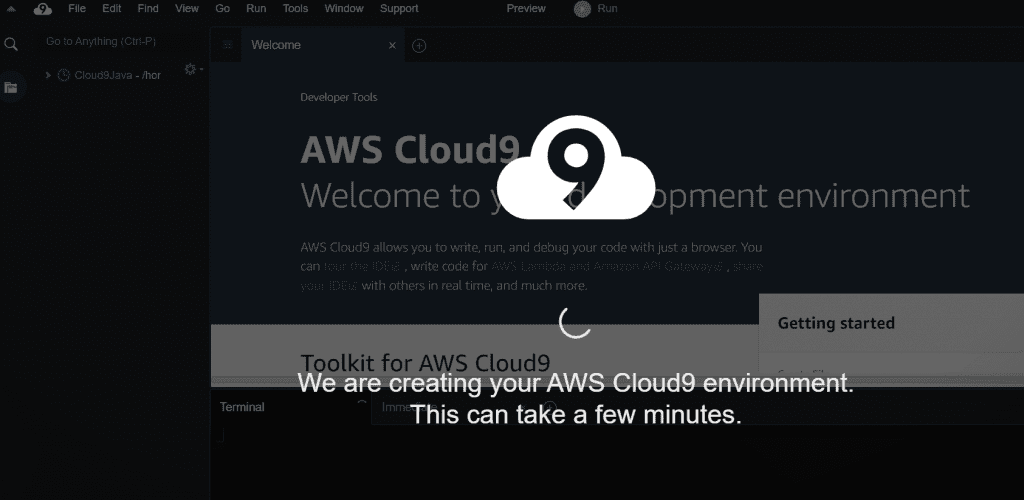This screenshot has width=1024, height=500.
Task: Open the Go menu
Action: click(x=222, y=9)
